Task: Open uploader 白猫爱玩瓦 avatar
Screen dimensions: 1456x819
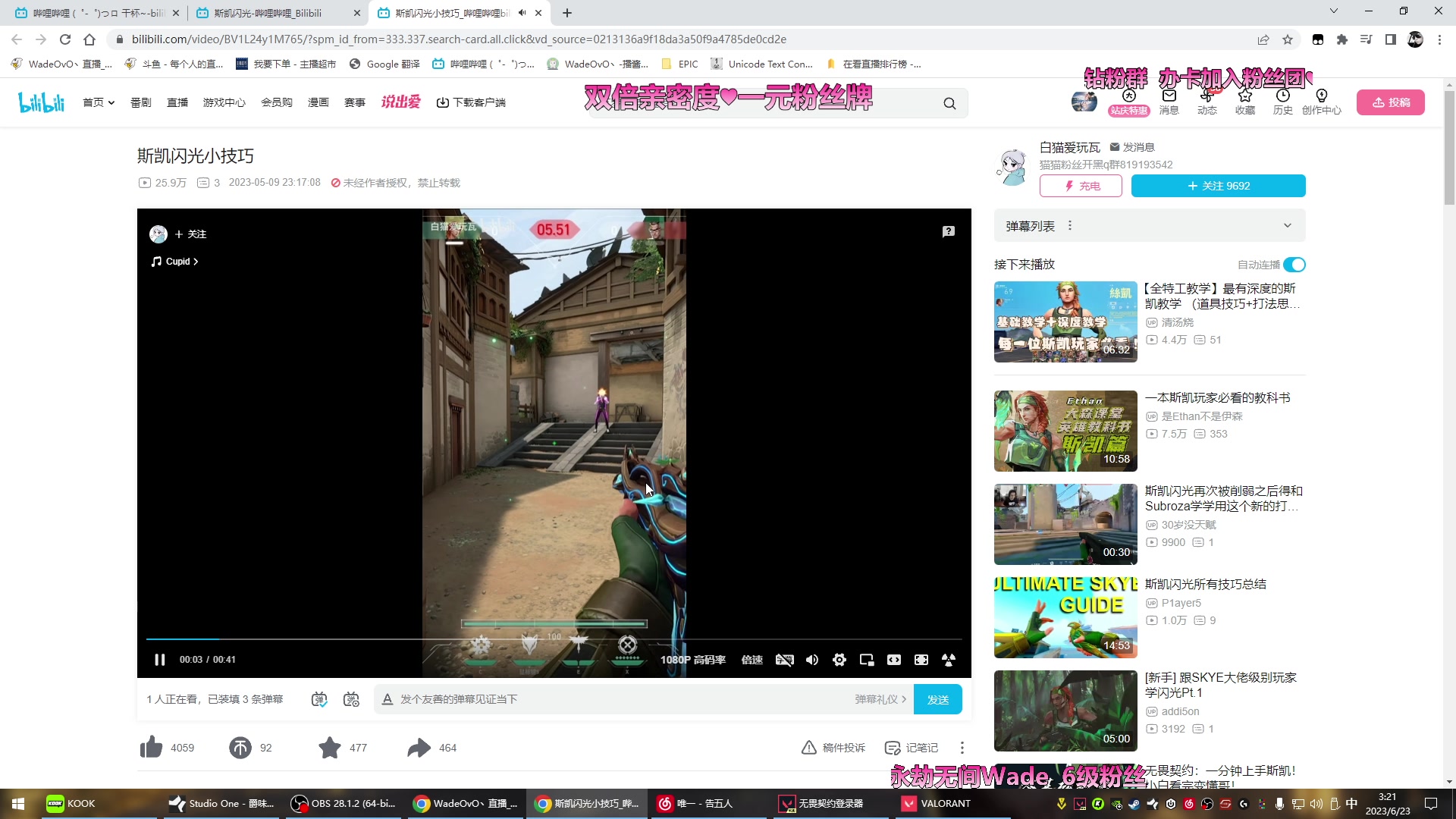Action: click(x=1012, y=167)
